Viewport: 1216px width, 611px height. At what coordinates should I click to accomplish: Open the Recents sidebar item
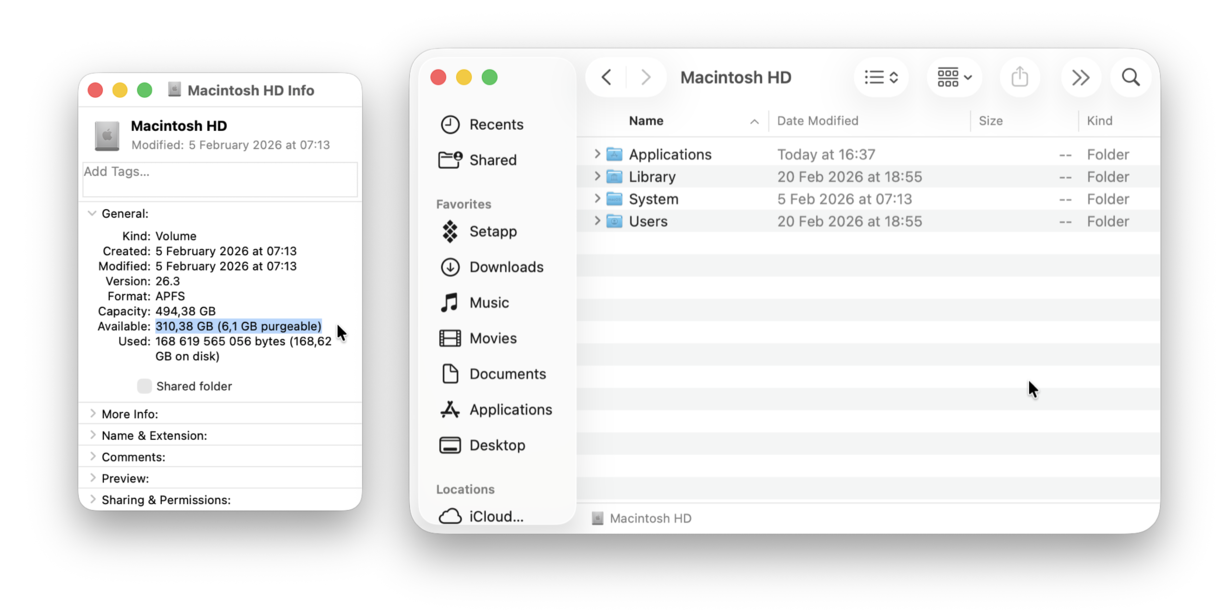tap(496, 124)
